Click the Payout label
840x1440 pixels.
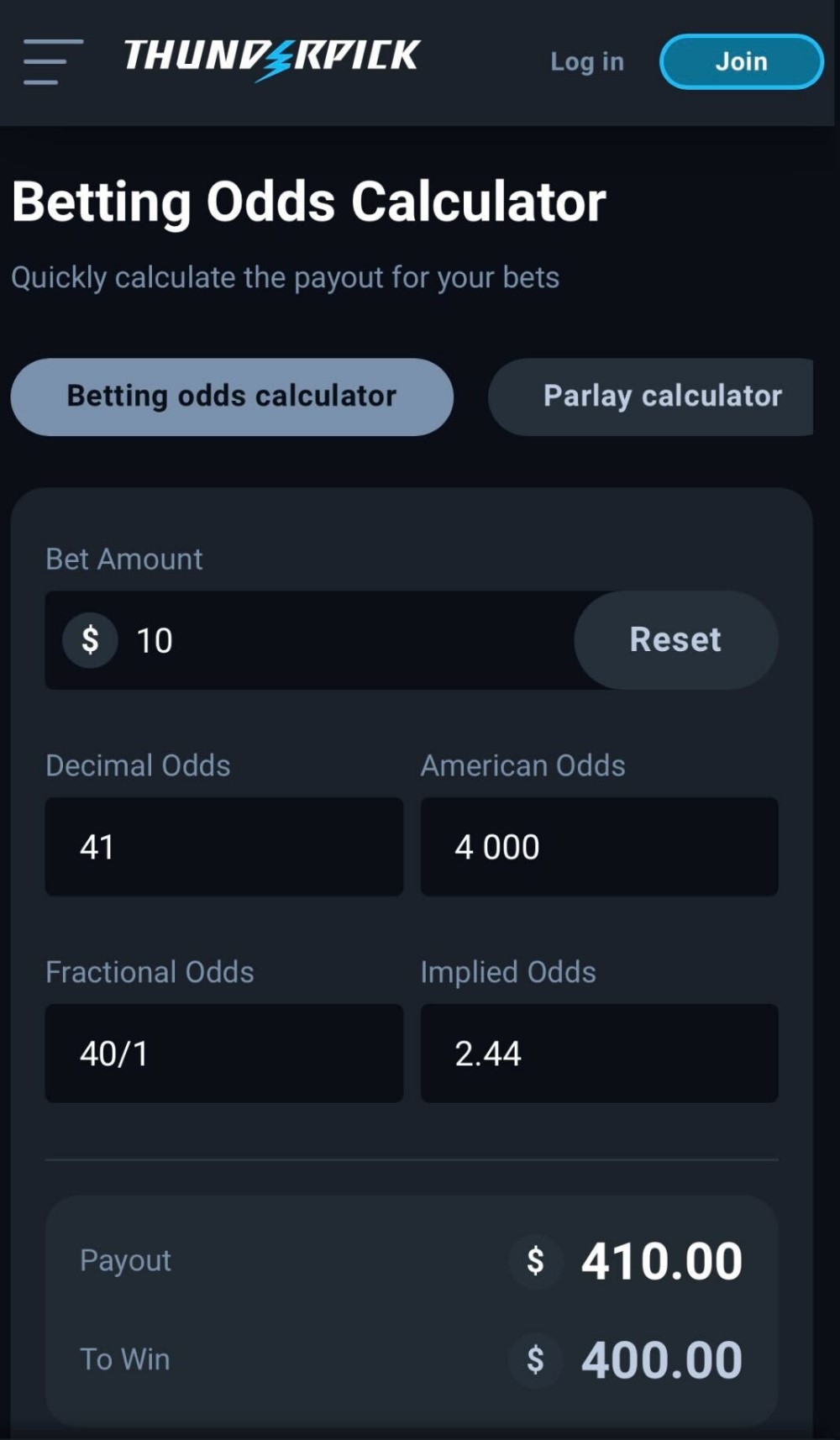[x=125, y=1260]
